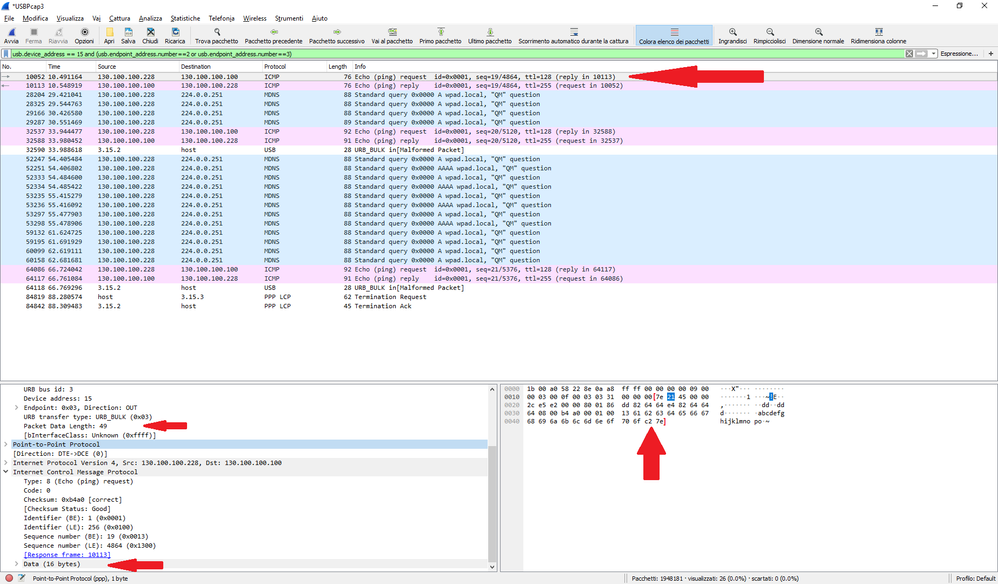
Task: Jump to Ultimo pacchetto
Action: click(x=490, y=36)
